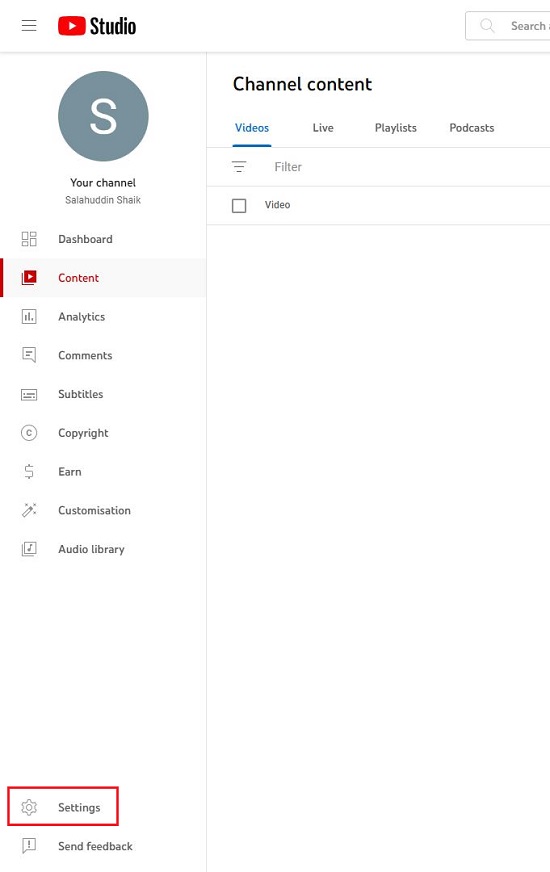Open Dashboard from the sidebar icon

click(29, 239)
